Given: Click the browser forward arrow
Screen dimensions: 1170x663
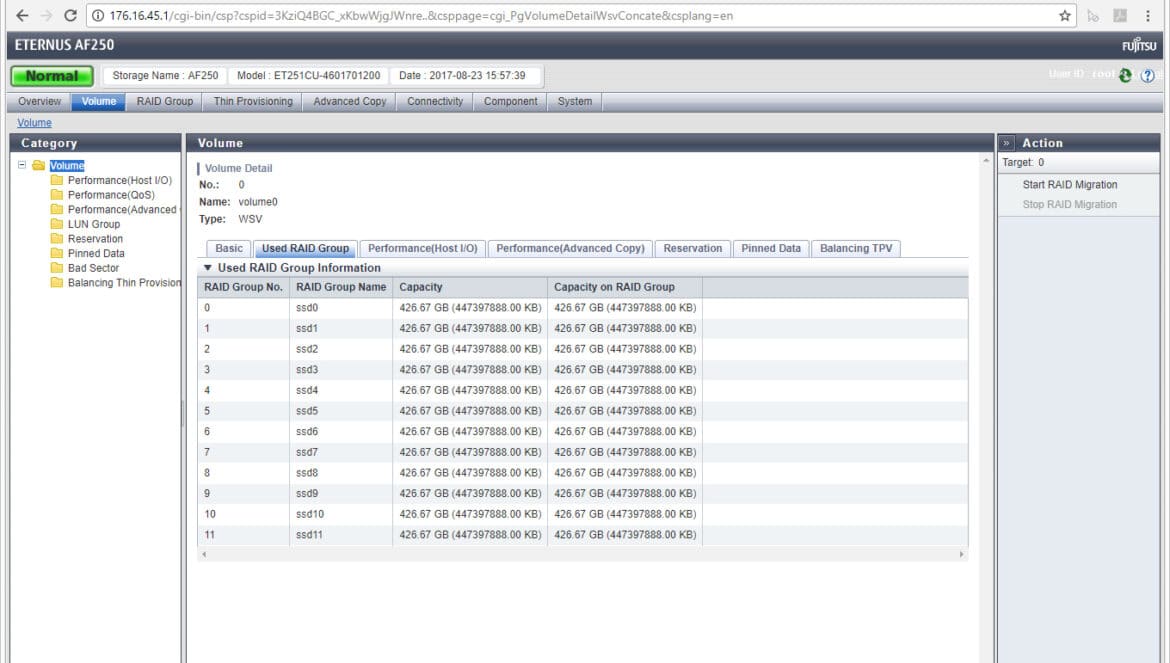Looking at the screenshot, I should [46, 16].
